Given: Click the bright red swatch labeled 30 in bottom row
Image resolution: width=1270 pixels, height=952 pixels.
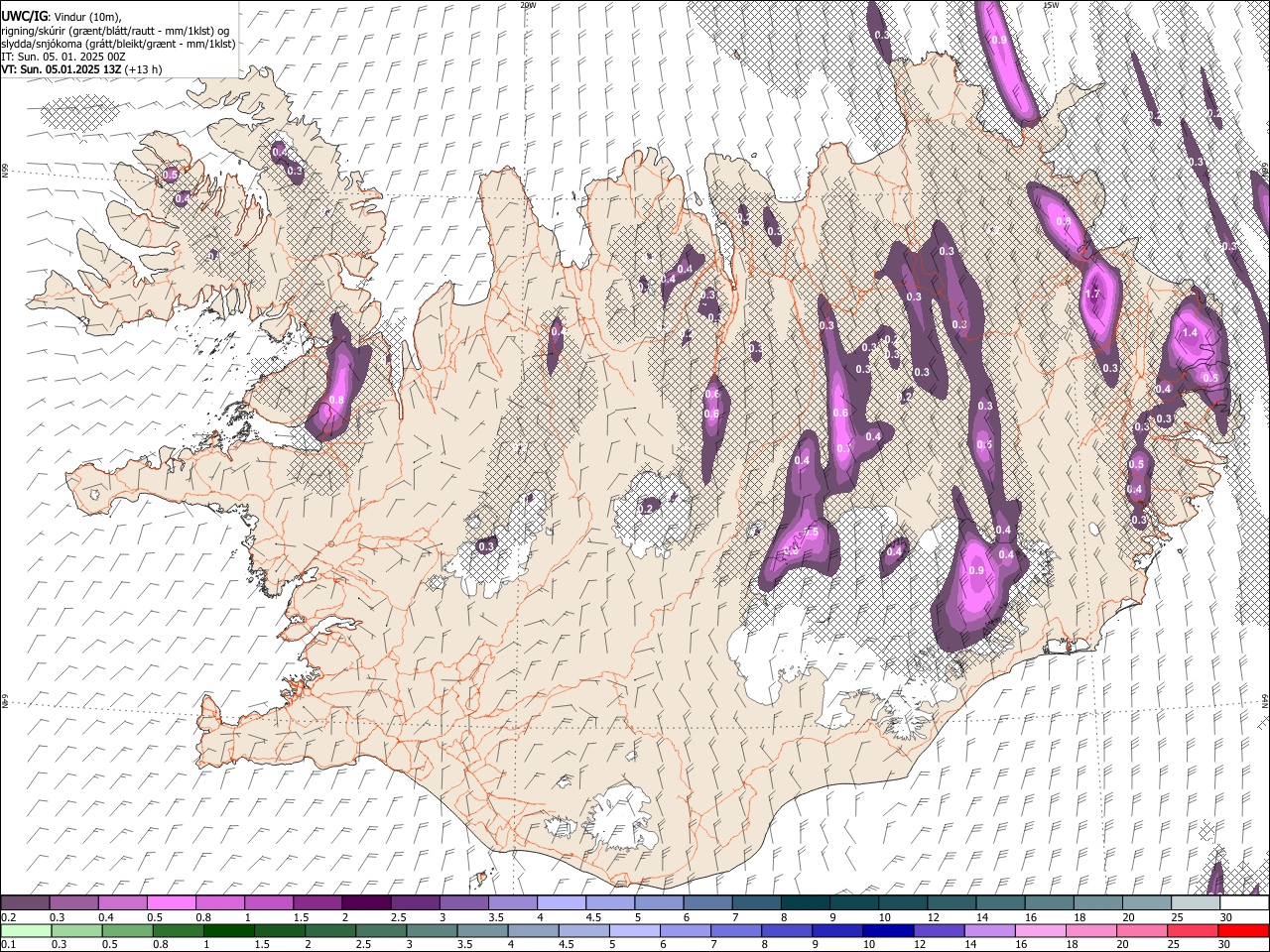Looking at the screenshot, I should [1243, 930].
